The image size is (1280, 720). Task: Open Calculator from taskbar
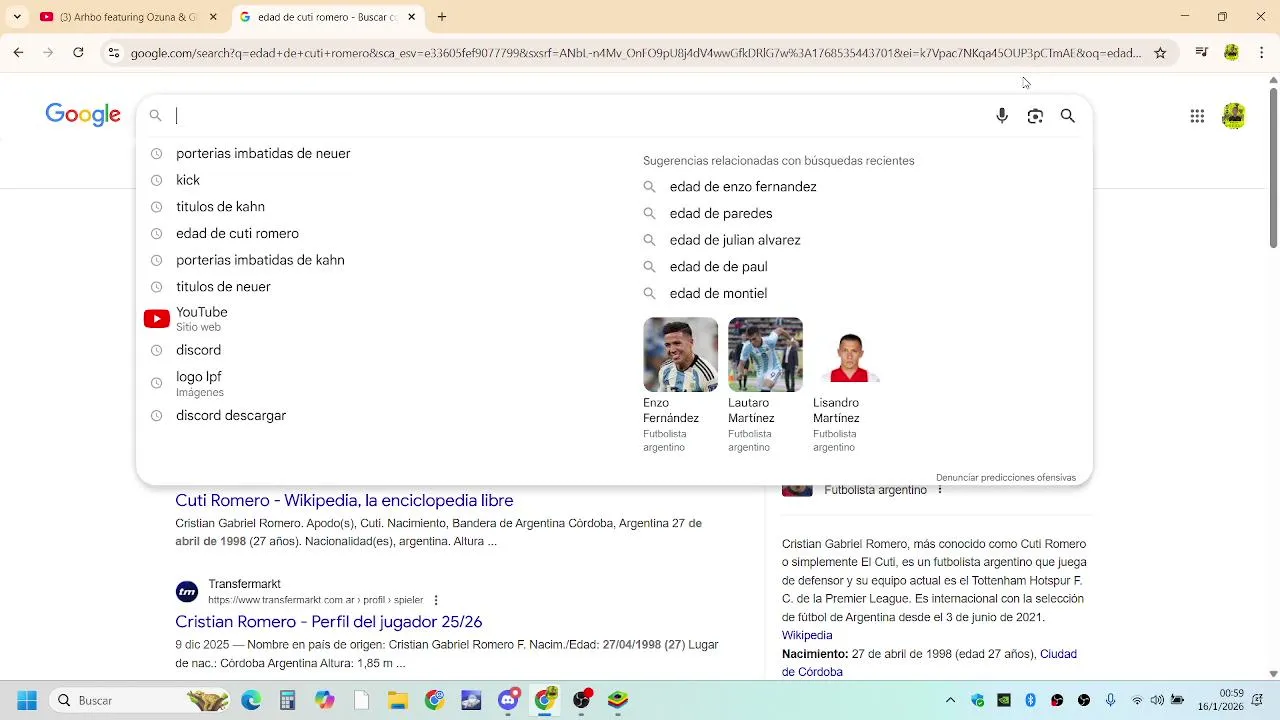pyautogui.click(x=287, y=700)
